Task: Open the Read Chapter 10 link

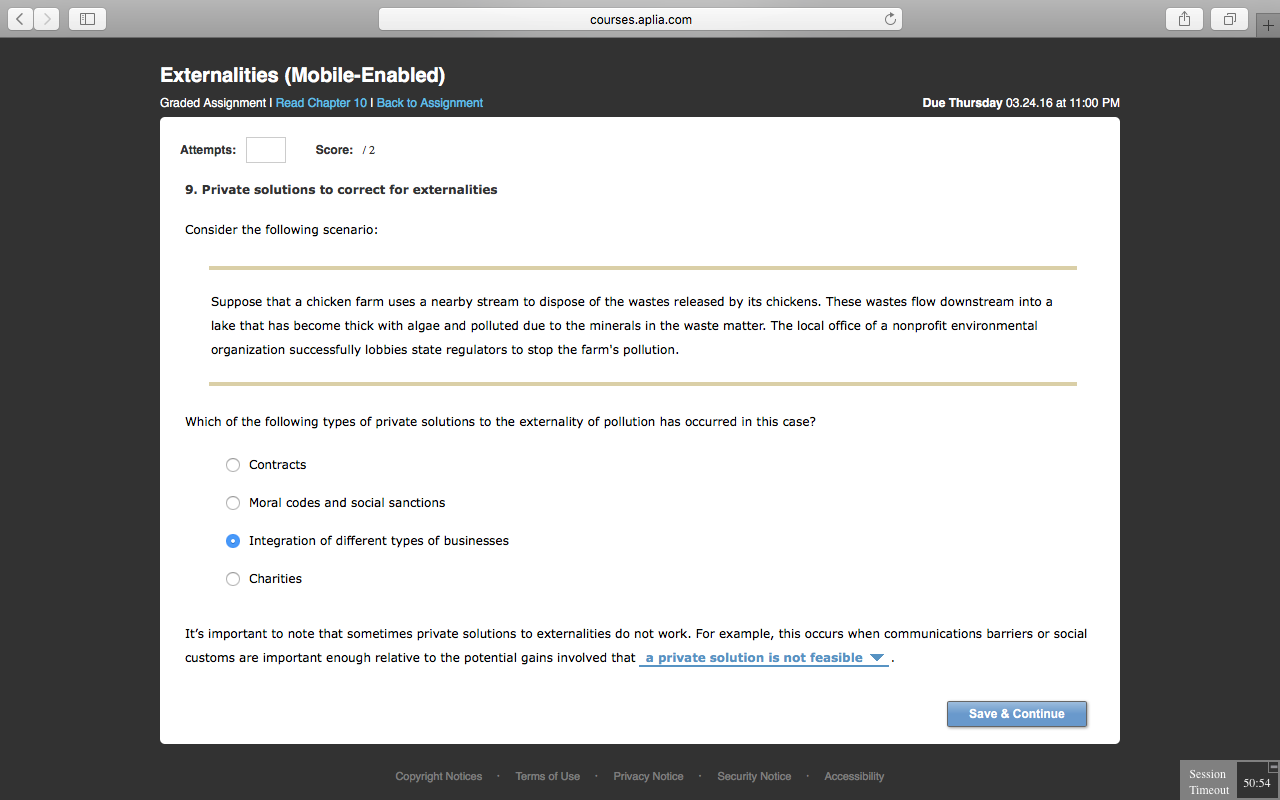Action: [321, 103]
